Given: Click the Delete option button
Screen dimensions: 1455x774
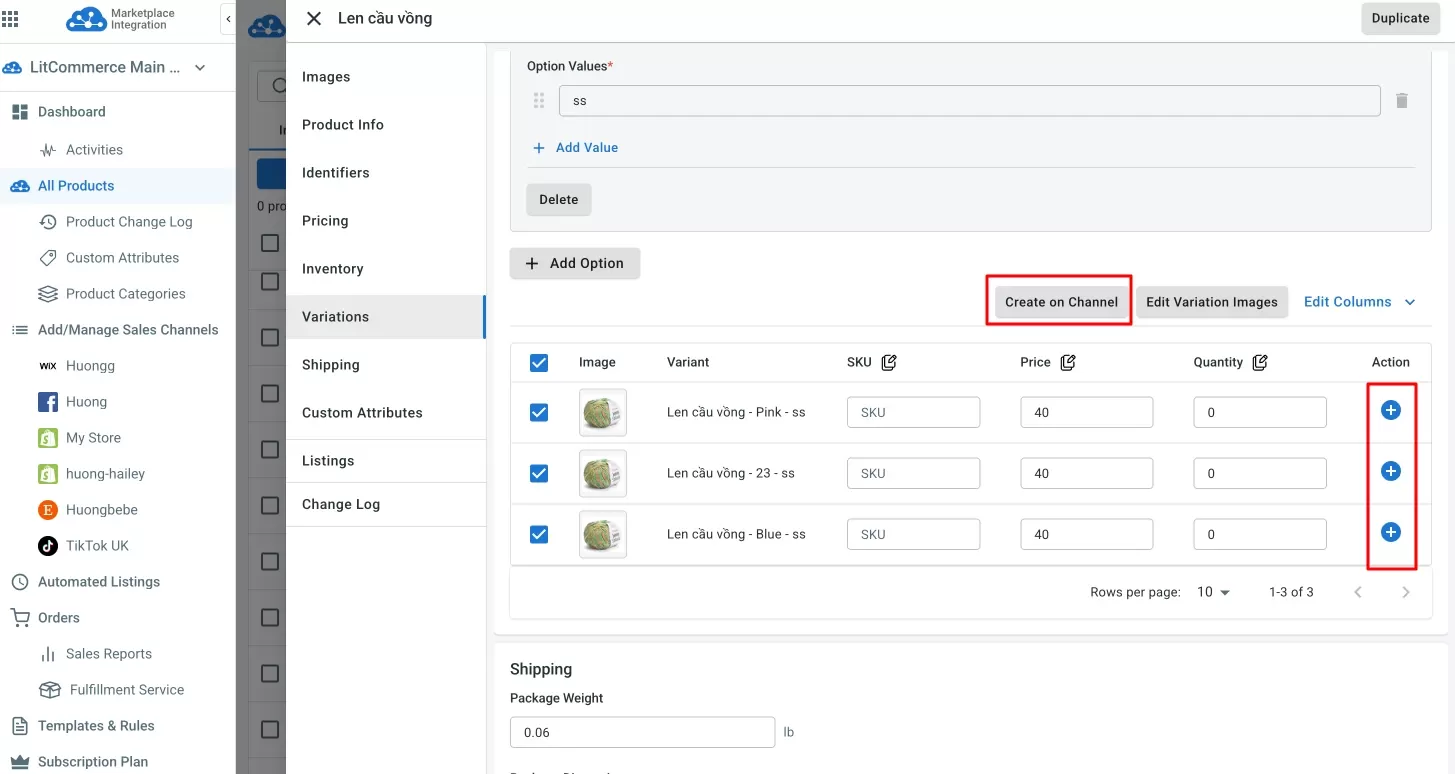Looking at the screenshot, I should (559, 199).
